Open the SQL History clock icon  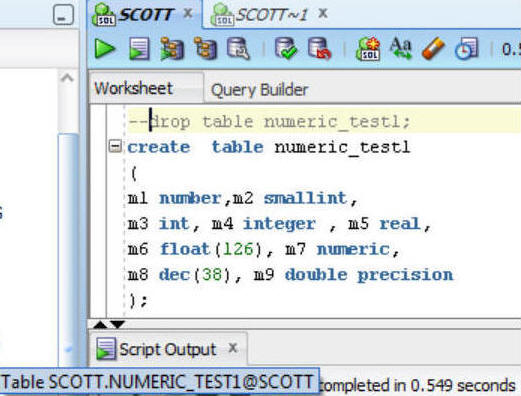point(466,49)
